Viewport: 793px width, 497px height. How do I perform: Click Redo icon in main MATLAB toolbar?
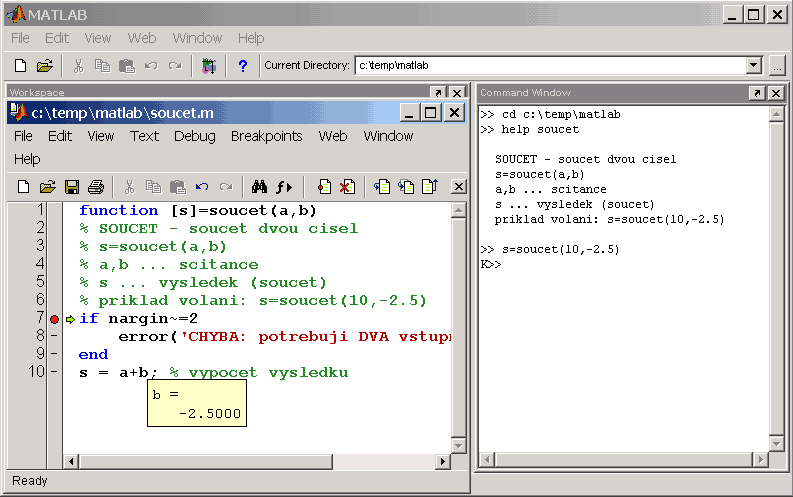pyautogui.click(x=175, y=66)
